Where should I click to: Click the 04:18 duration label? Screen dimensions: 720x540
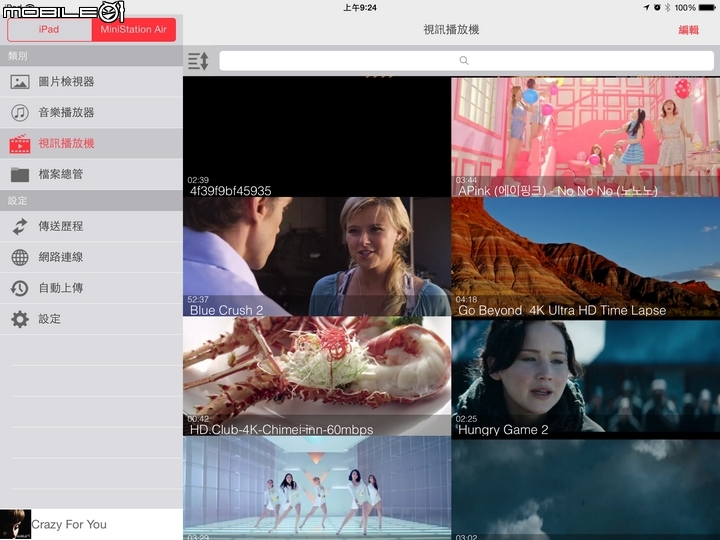pyautogui.click(x=466, y=299)
